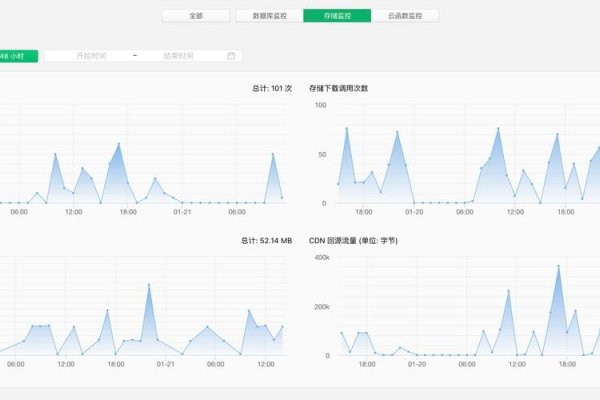The height and width of the screenshot is (400, 600).
Task: Click the 01-20 label on CDN 回源流量 chart
Action: pyautogui.click(x=413, y=364)
